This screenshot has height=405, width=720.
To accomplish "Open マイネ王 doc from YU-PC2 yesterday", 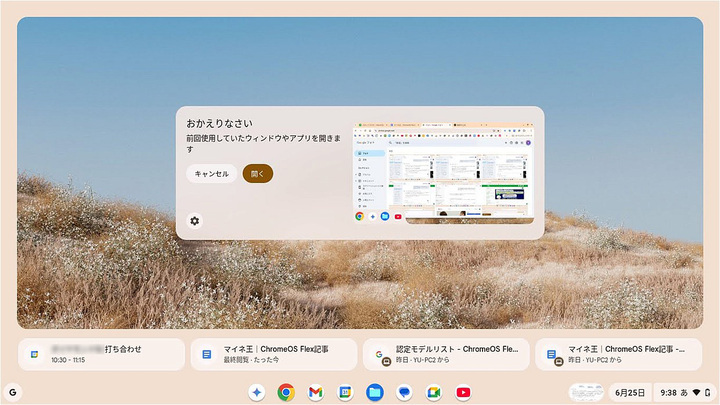I will pyautogui.click(x=619, y=354).
